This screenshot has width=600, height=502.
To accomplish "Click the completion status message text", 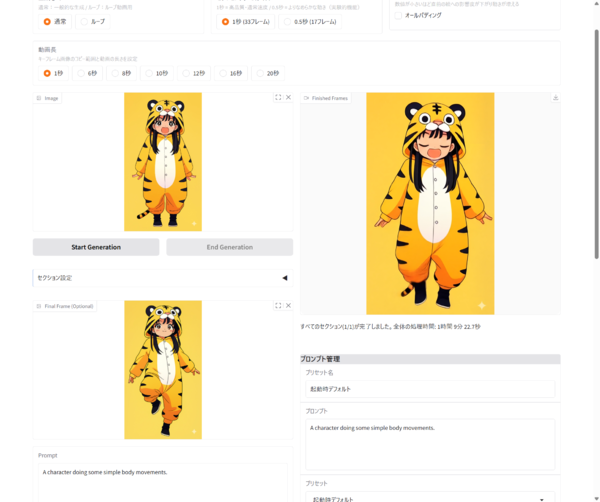I will coord(390,326).
